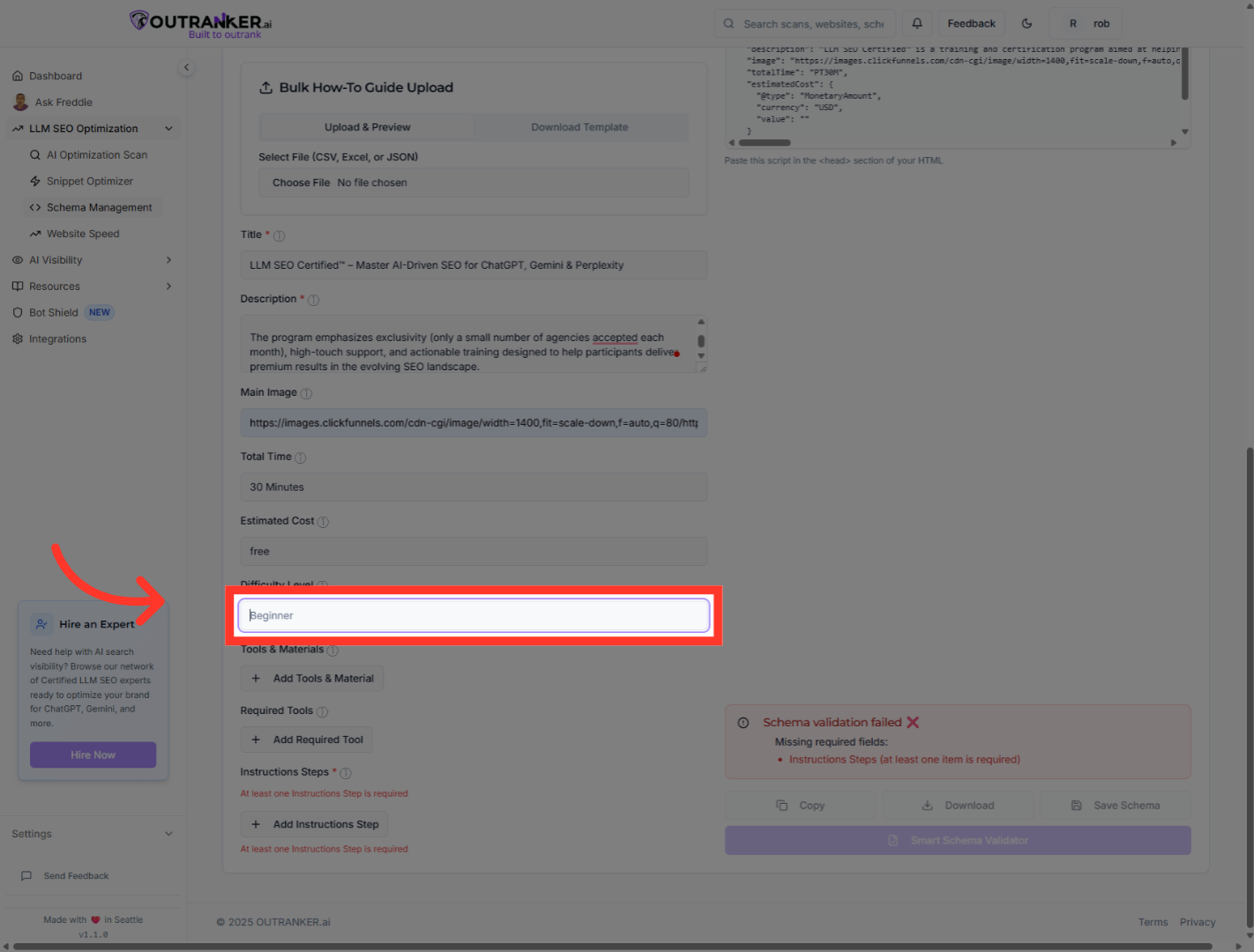Collapse the left sidebar with the chevron
This screenshot has height=952, width=1254.
[186, 67]
